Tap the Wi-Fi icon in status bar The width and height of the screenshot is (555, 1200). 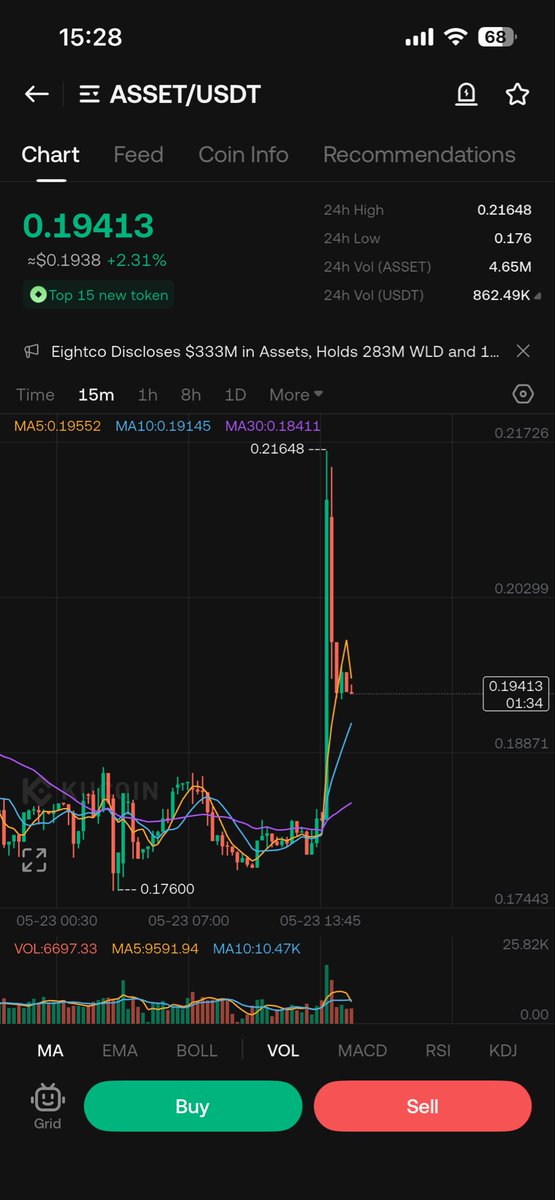tap(457, 37)
